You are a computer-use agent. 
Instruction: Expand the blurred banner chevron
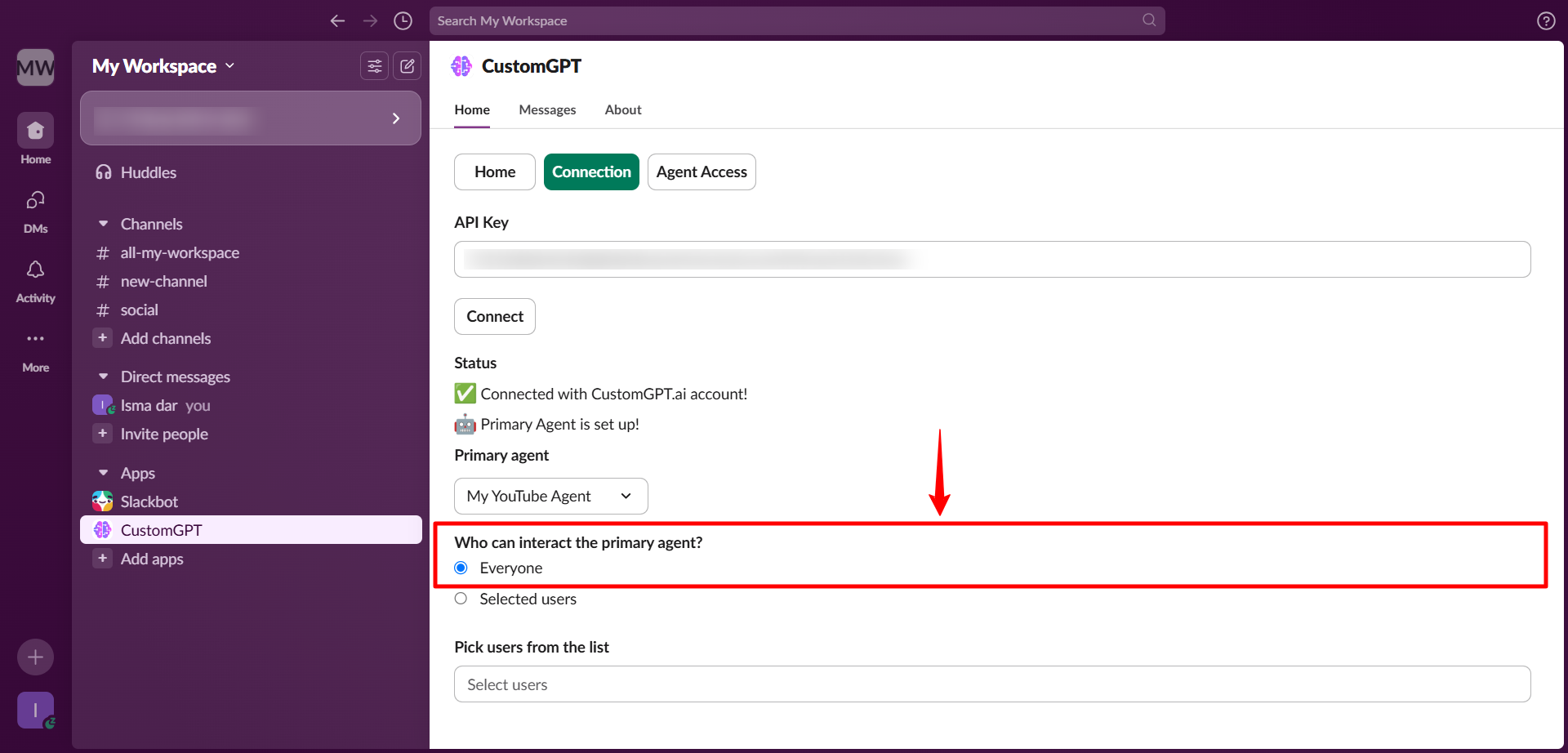[x=396, y=118]
